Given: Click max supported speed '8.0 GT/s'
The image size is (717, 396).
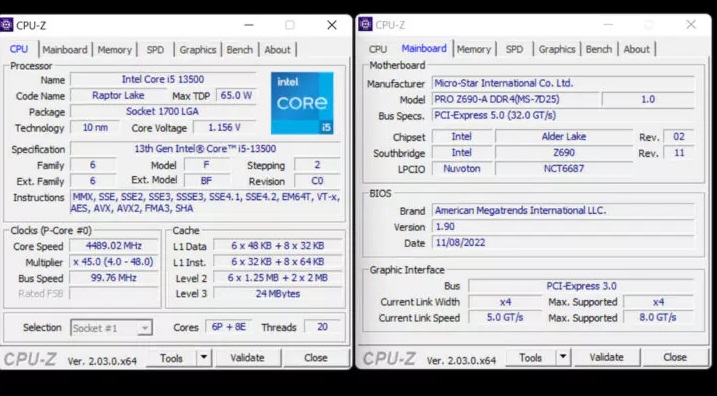Looking at the screenshot, I should pyautogui.click(x=658, y=317).
